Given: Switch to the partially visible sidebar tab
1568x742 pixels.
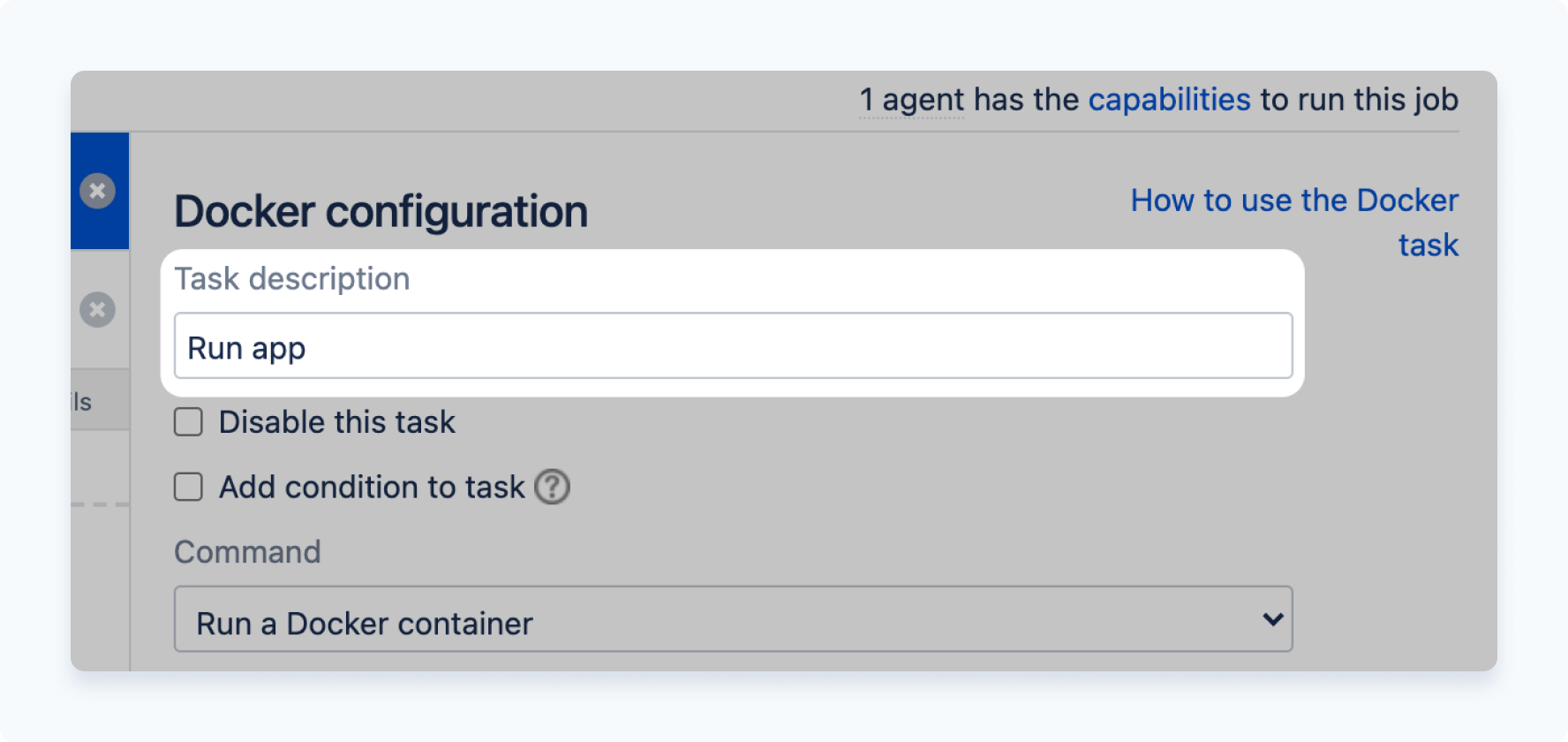Looking at the screenshot, I should pos(84,400).
